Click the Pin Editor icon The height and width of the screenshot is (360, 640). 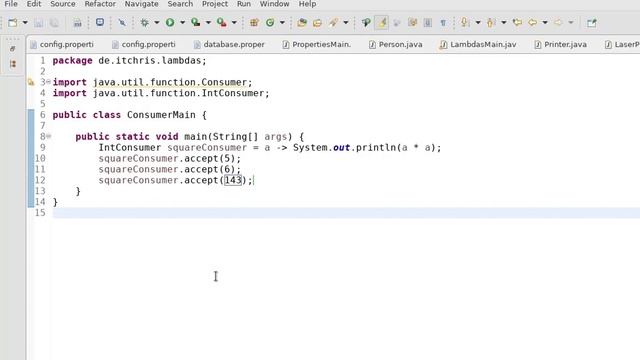coord(592,23)
